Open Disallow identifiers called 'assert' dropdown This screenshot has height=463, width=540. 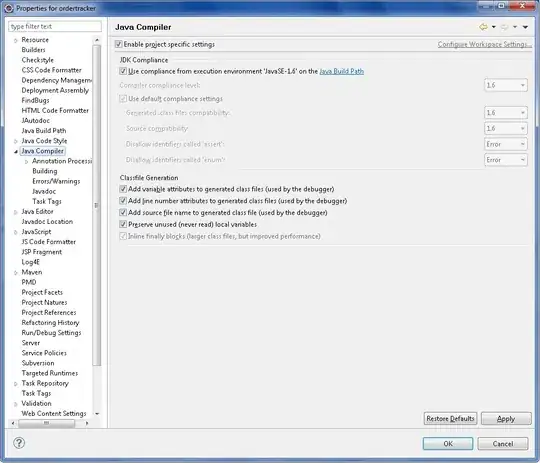coord(506,144)
